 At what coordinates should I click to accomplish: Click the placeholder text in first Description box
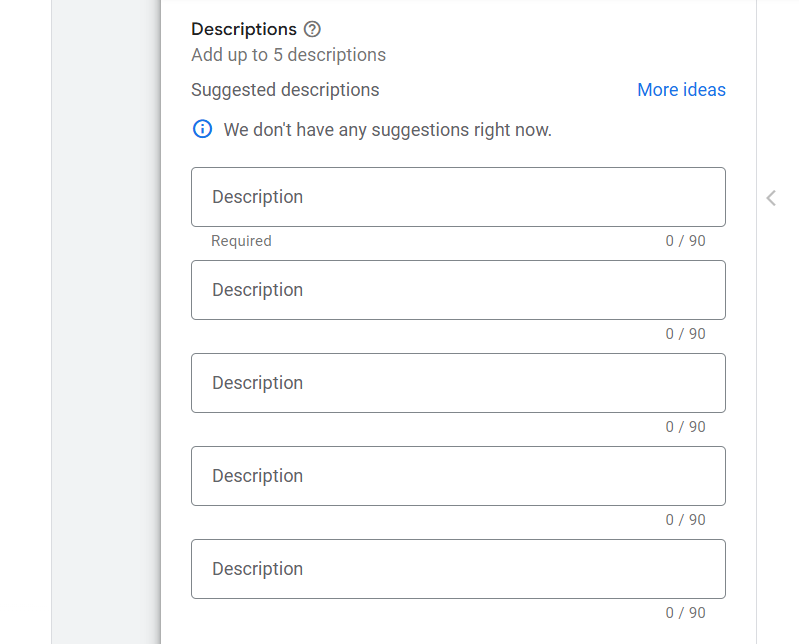pyautogui.click(x=257, y=197)
